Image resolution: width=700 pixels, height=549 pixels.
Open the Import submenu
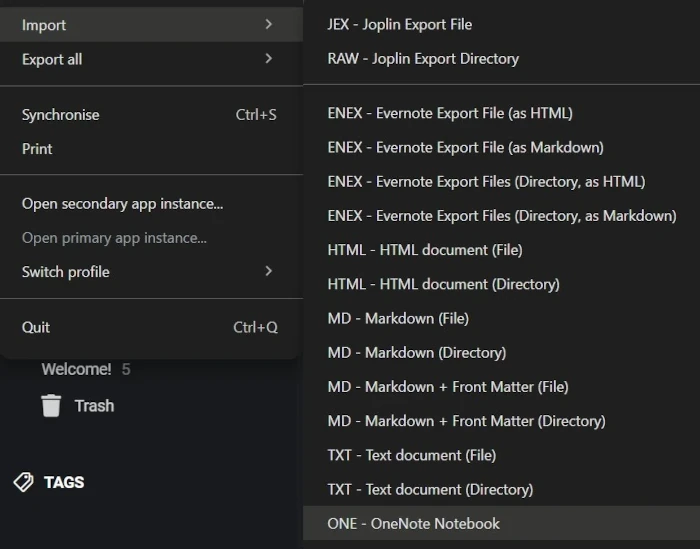151,25
